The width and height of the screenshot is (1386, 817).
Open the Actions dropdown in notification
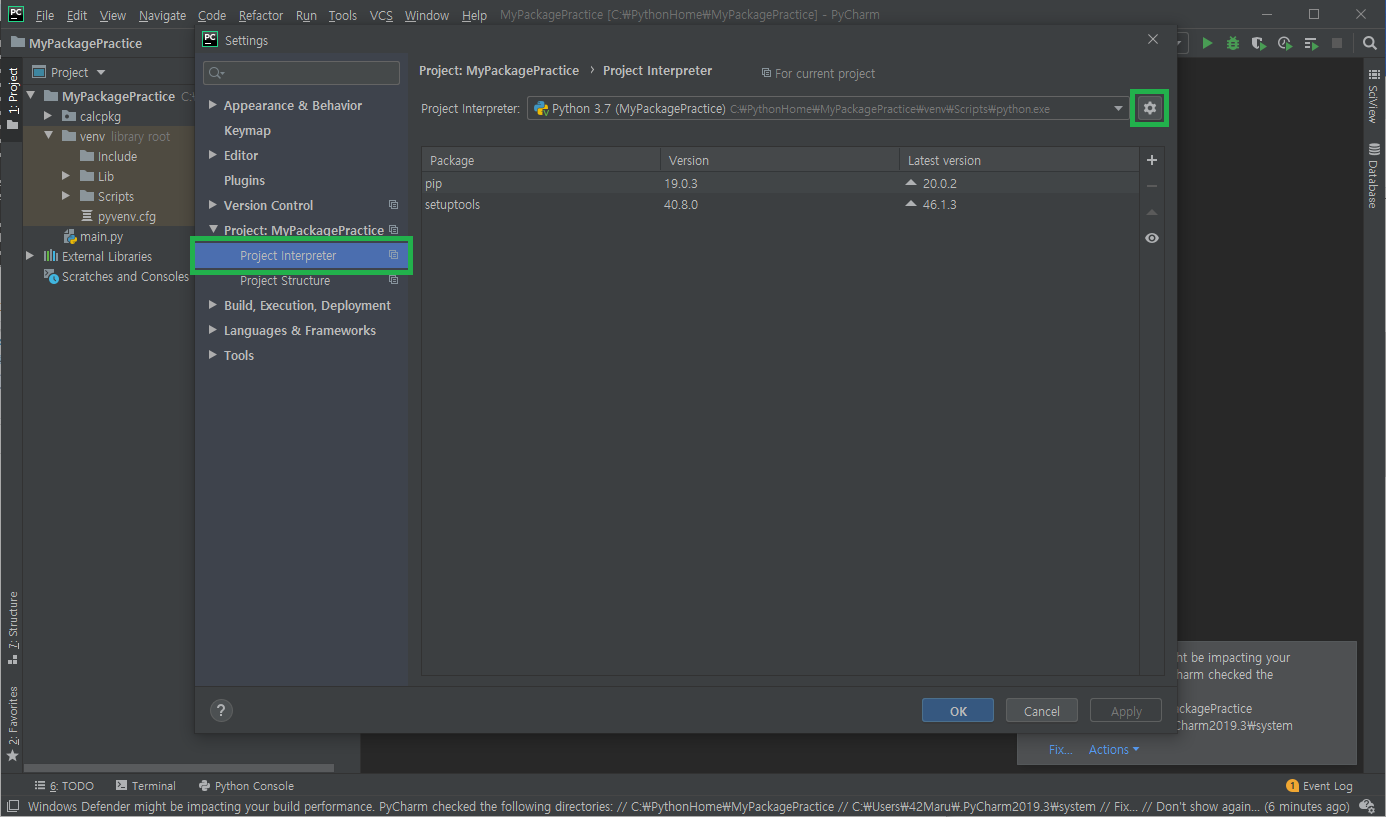click(x=1114, y=750)
